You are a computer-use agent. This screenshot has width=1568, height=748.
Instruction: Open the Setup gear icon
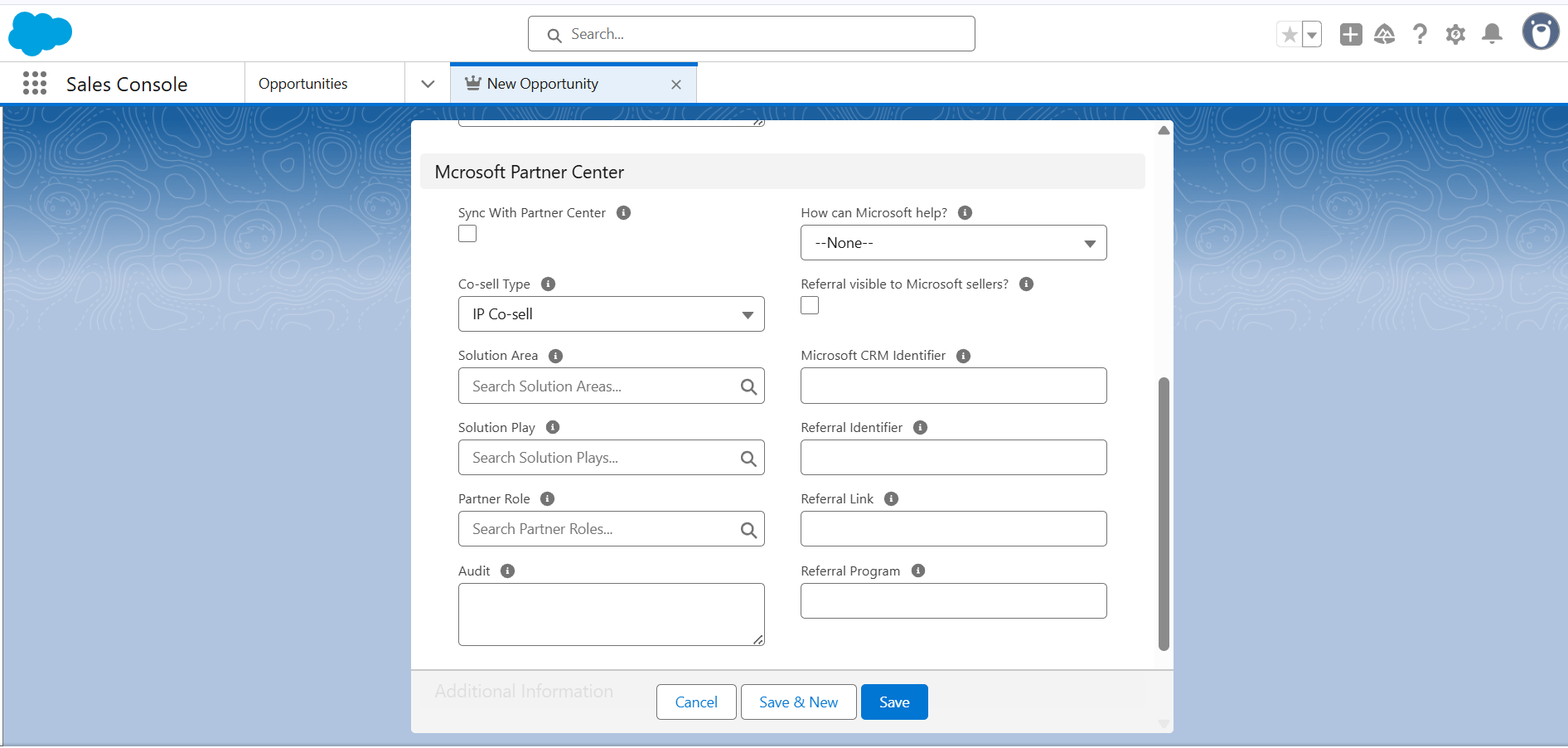pyautogui.click(x=1455, y=34)
